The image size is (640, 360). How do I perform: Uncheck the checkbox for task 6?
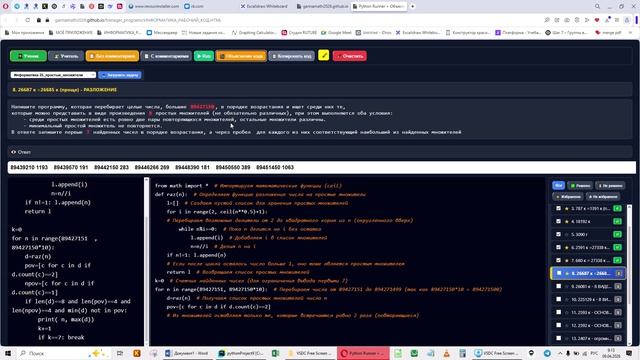(559, 247)
